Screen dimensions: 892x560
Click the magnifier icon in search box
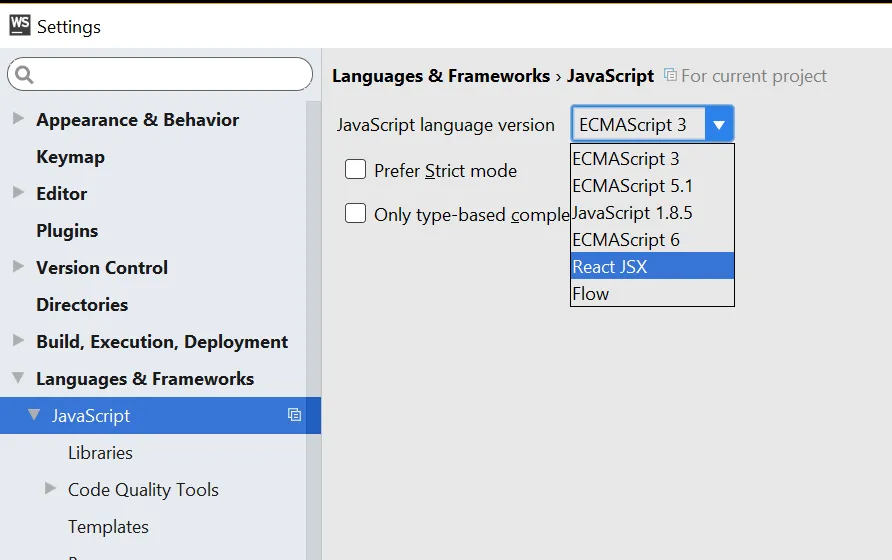pos(25,74)
